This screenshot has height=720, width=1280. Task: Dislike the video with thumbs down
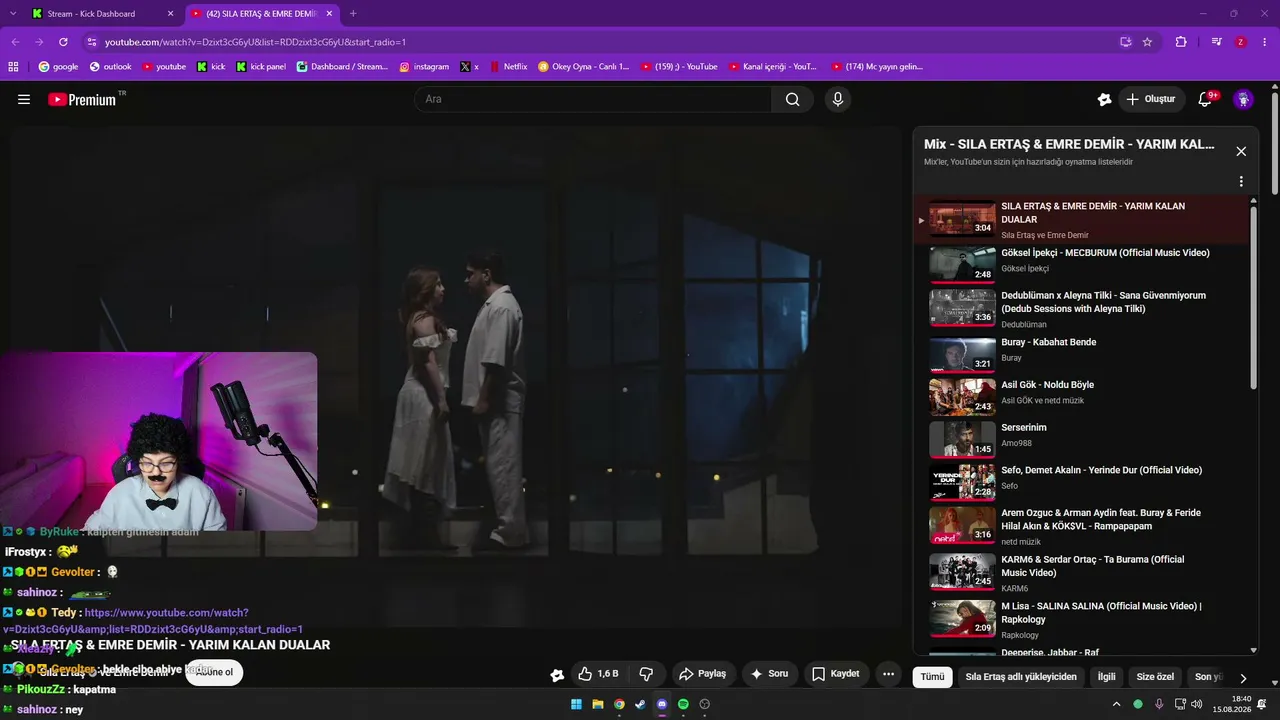(646, 674)
